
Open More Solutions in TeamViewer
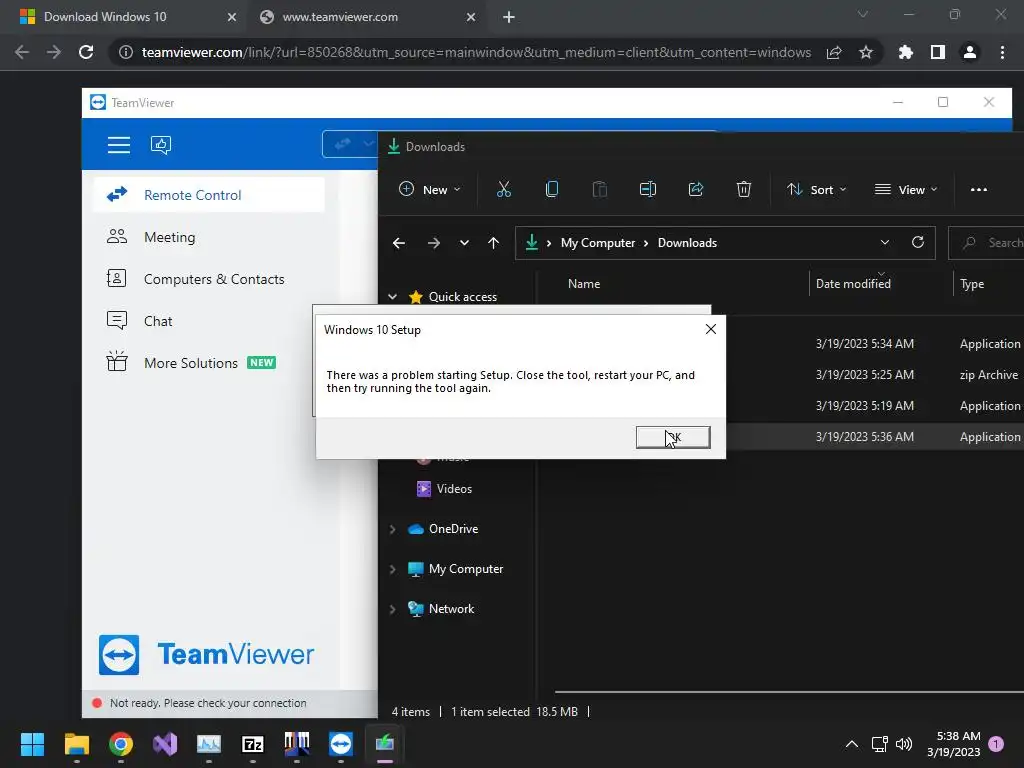click(x=209, y=362)
